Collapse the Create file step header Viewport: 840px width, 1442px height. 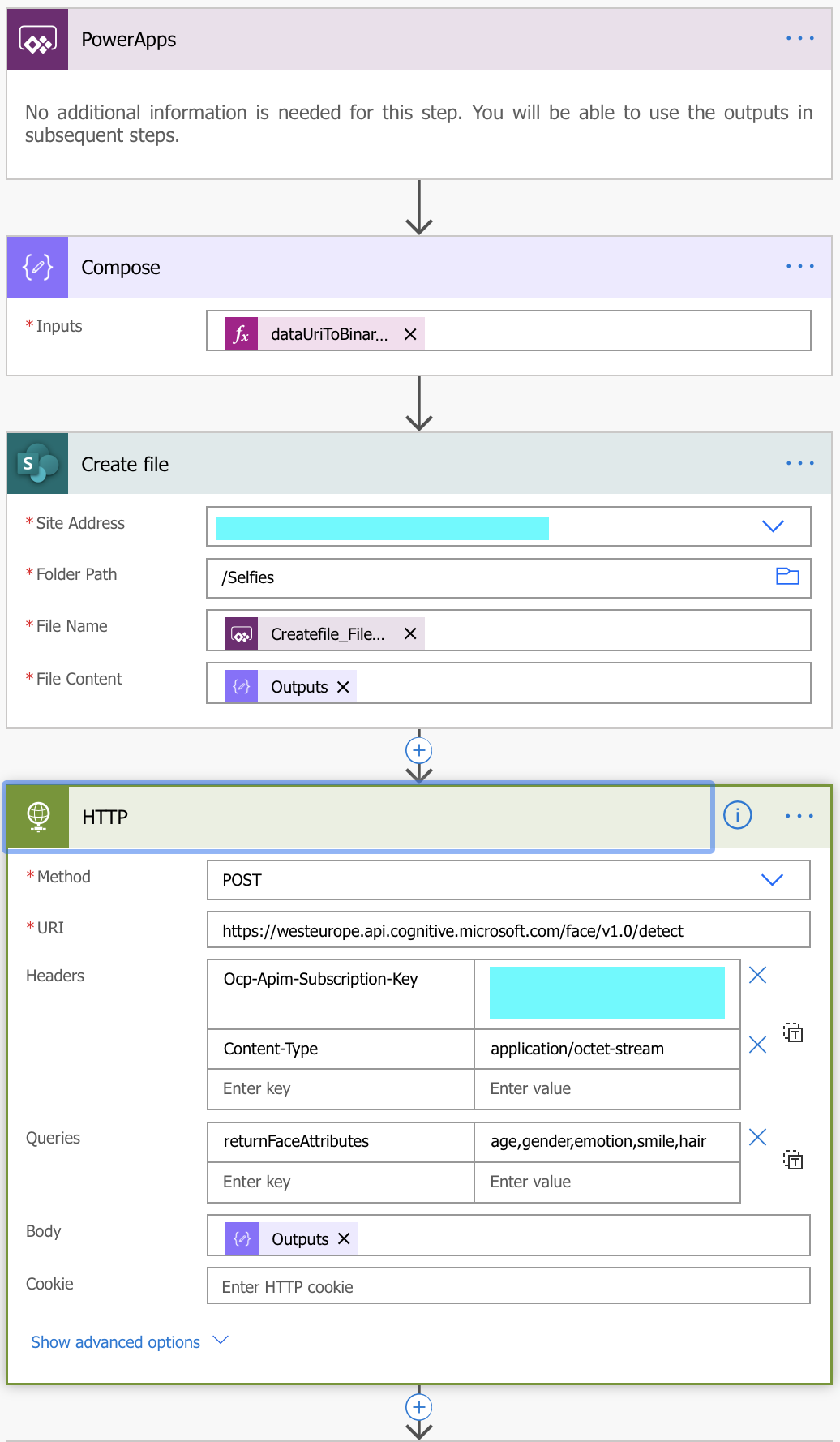[x=419, y=464]
